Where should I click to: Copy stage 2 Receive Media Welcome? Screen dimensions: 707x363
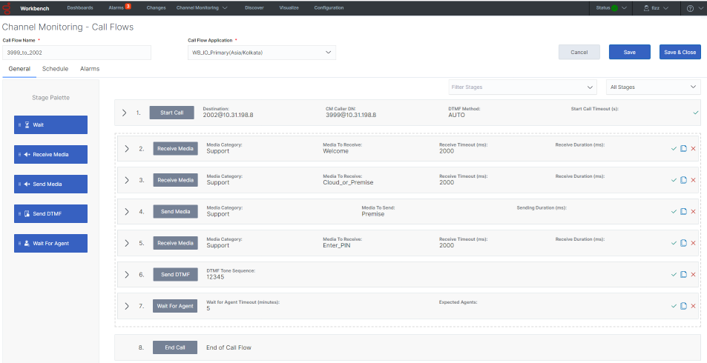coord(684,148)
